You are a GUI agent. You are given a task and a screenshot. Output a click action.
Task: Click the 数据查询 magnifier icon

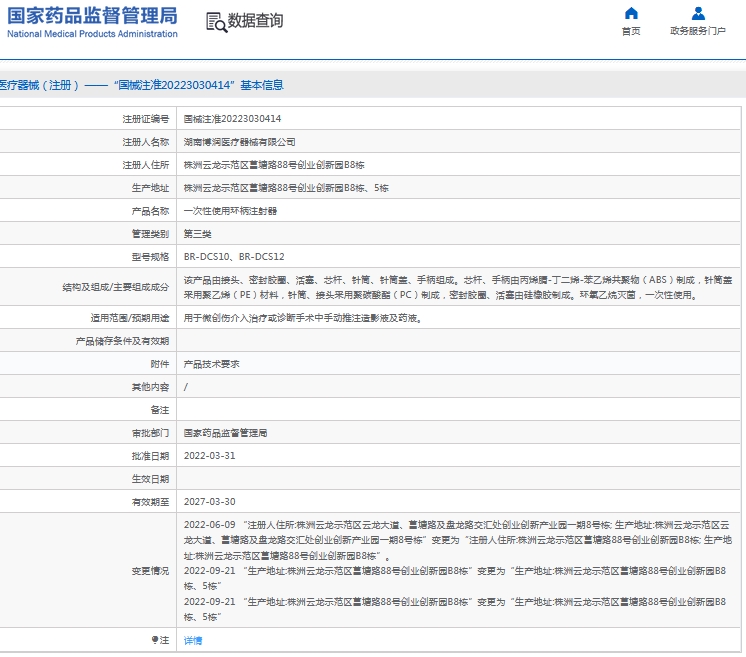(x=215, y=22)
